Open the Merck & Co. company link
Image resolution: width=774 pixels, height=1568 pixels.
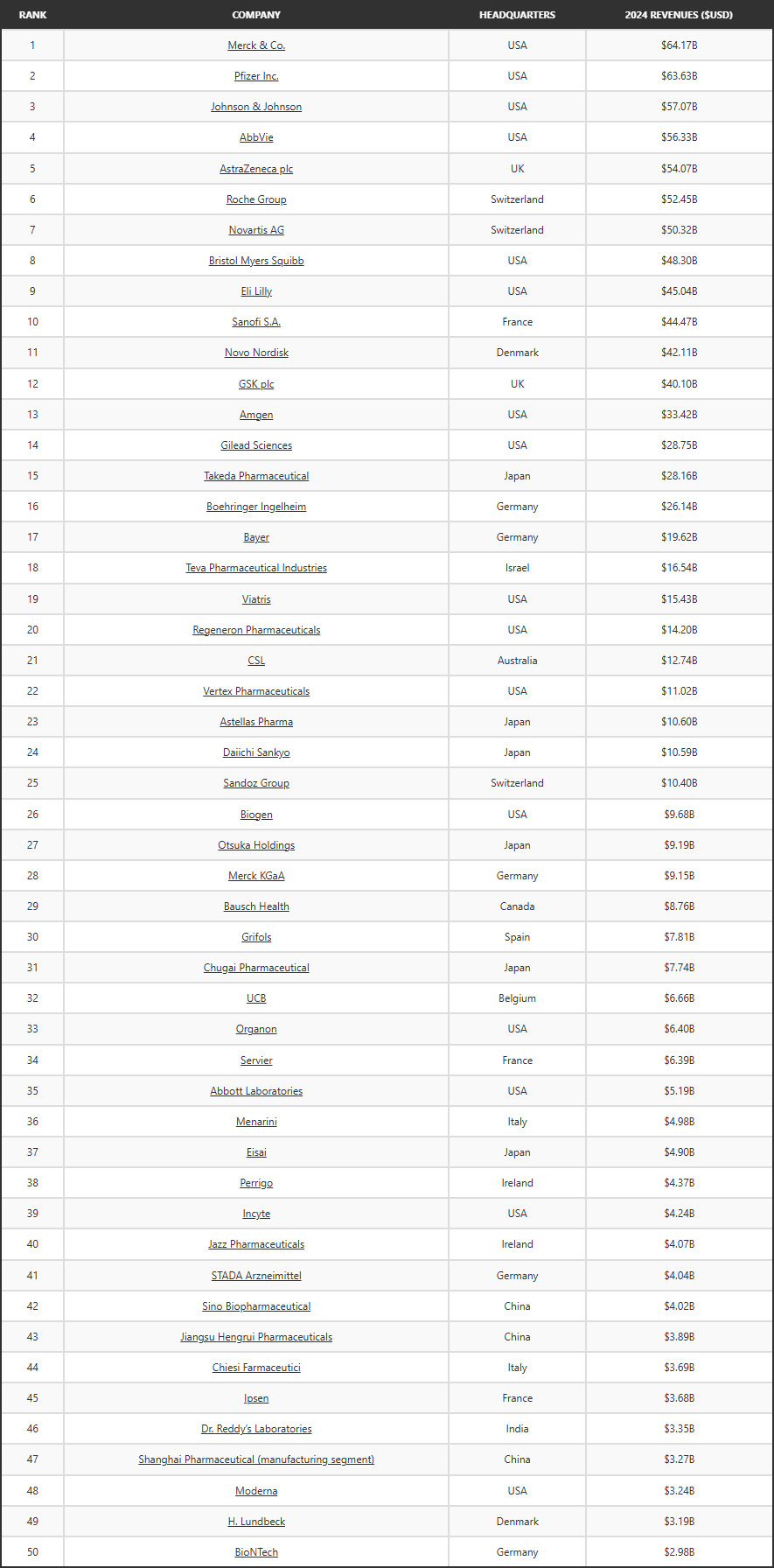coord(256,45)
